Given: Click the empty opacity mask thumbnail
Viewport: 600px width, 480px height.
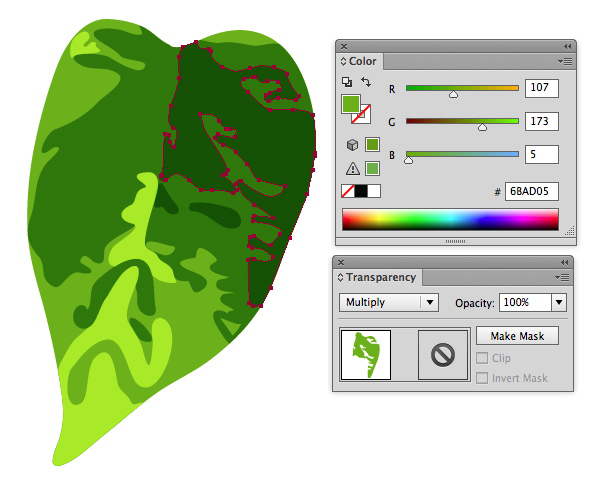Looking at the screenshot, I should coord(443,355).
